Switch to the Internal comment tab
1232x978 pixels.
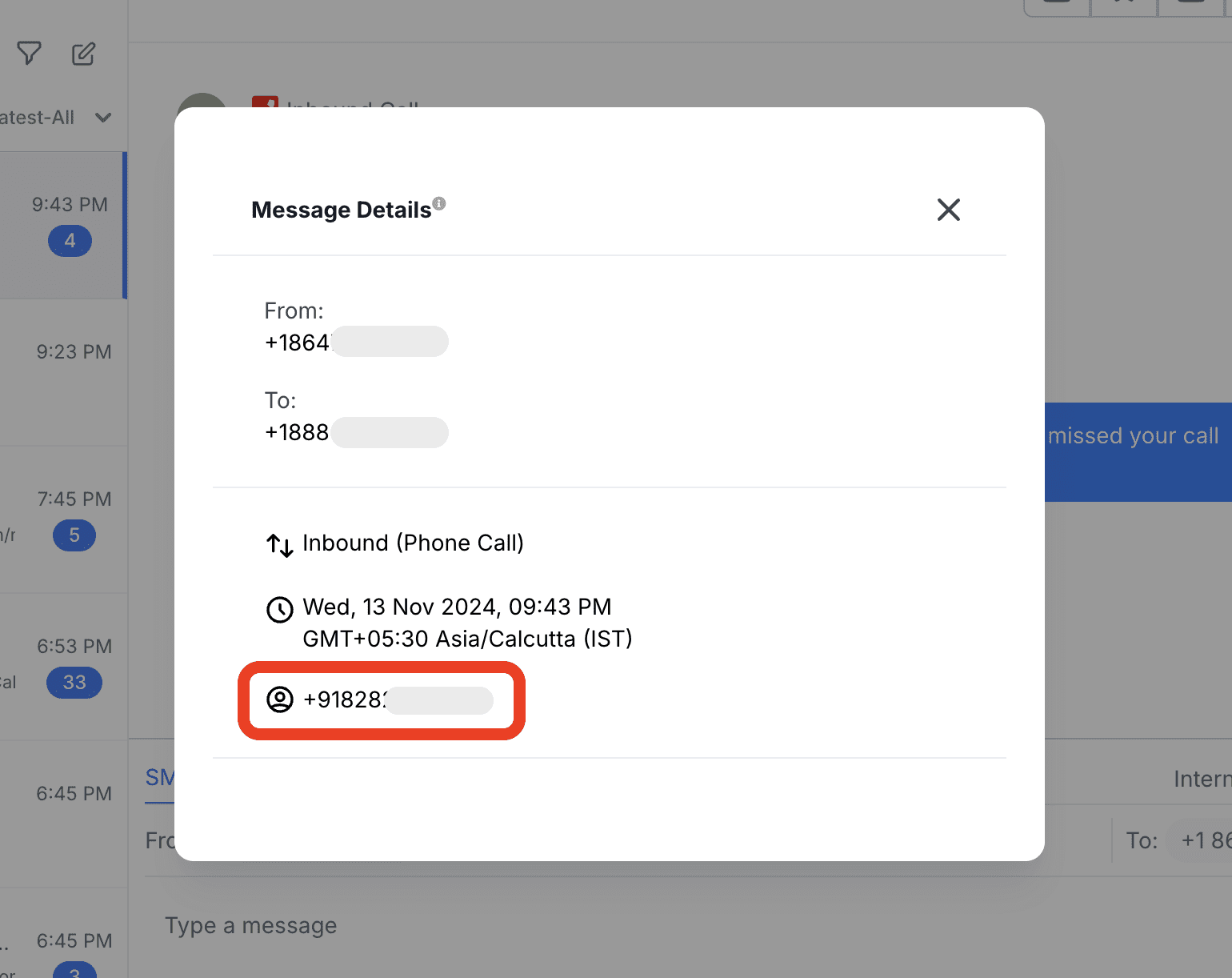pyautogui.click(x=1202, y=779)
